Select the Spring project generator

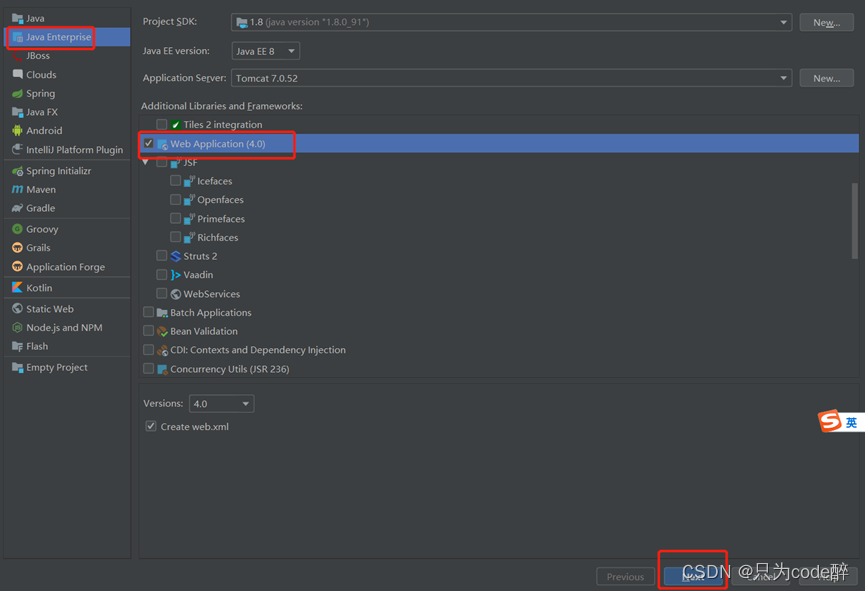(38, 93)
